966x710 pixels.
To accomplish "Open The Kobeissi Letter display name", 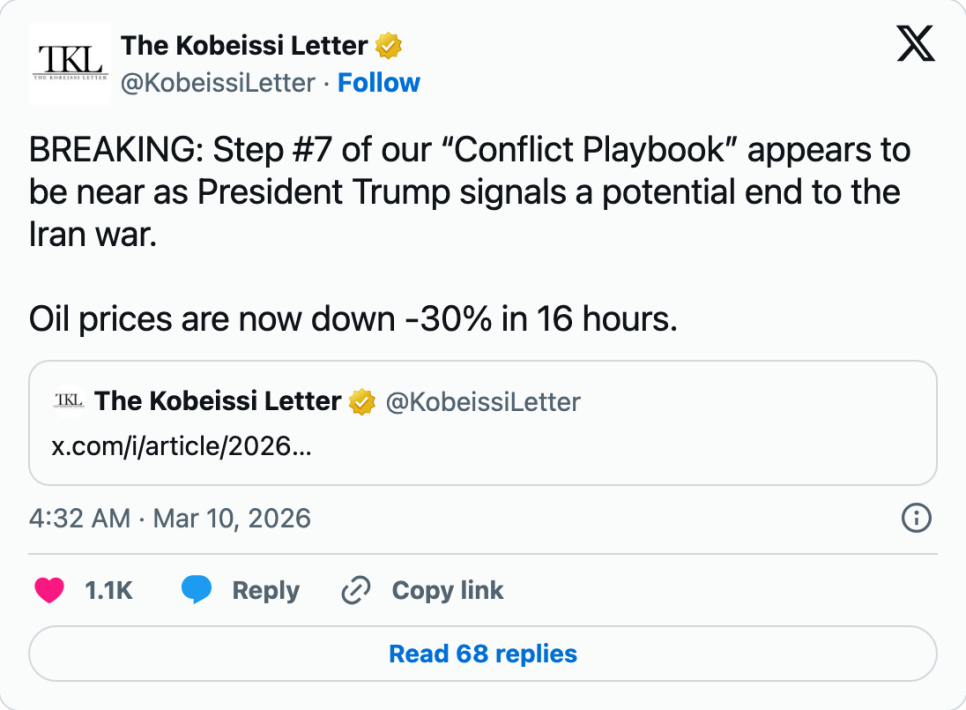I will 244,46.
